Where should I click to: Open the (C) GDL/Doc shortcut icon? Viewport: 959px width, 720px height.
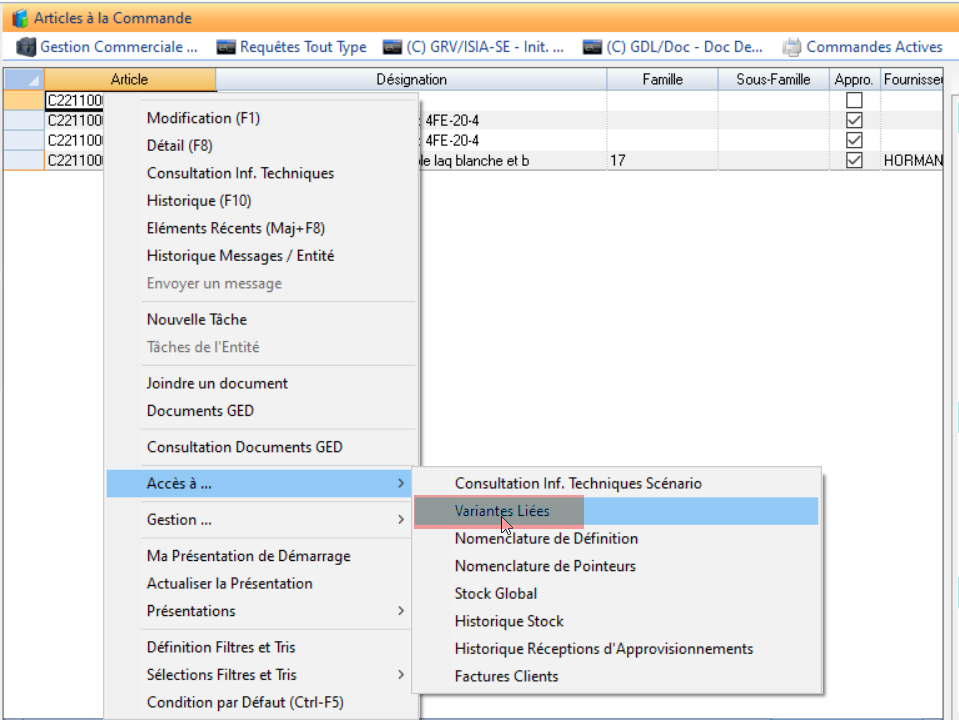593,47
